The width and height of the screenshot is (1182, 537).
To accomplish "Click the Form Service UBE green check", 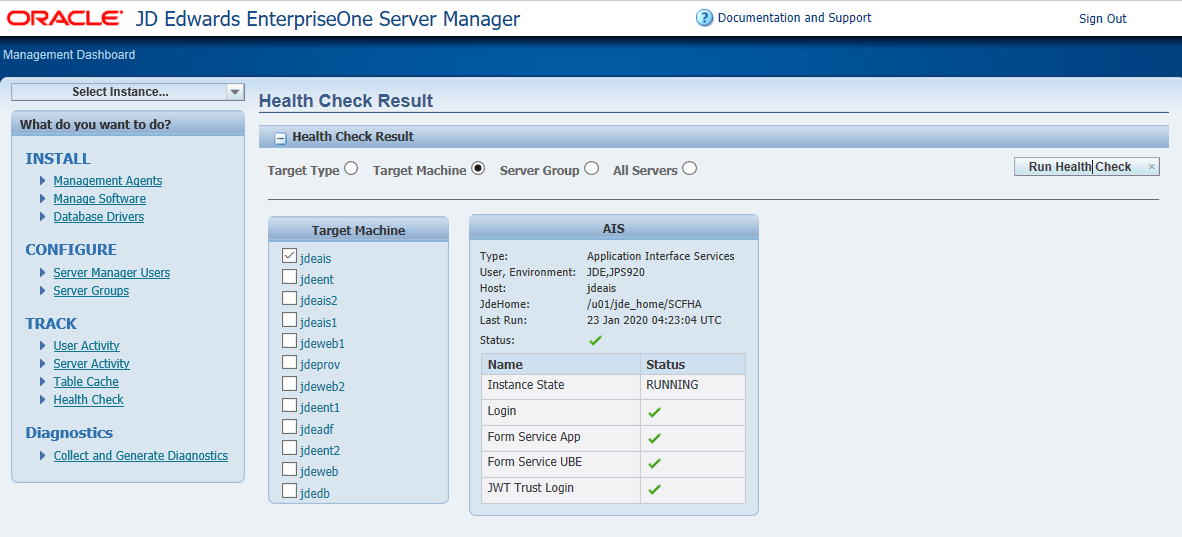I will (x=654, y=464).
